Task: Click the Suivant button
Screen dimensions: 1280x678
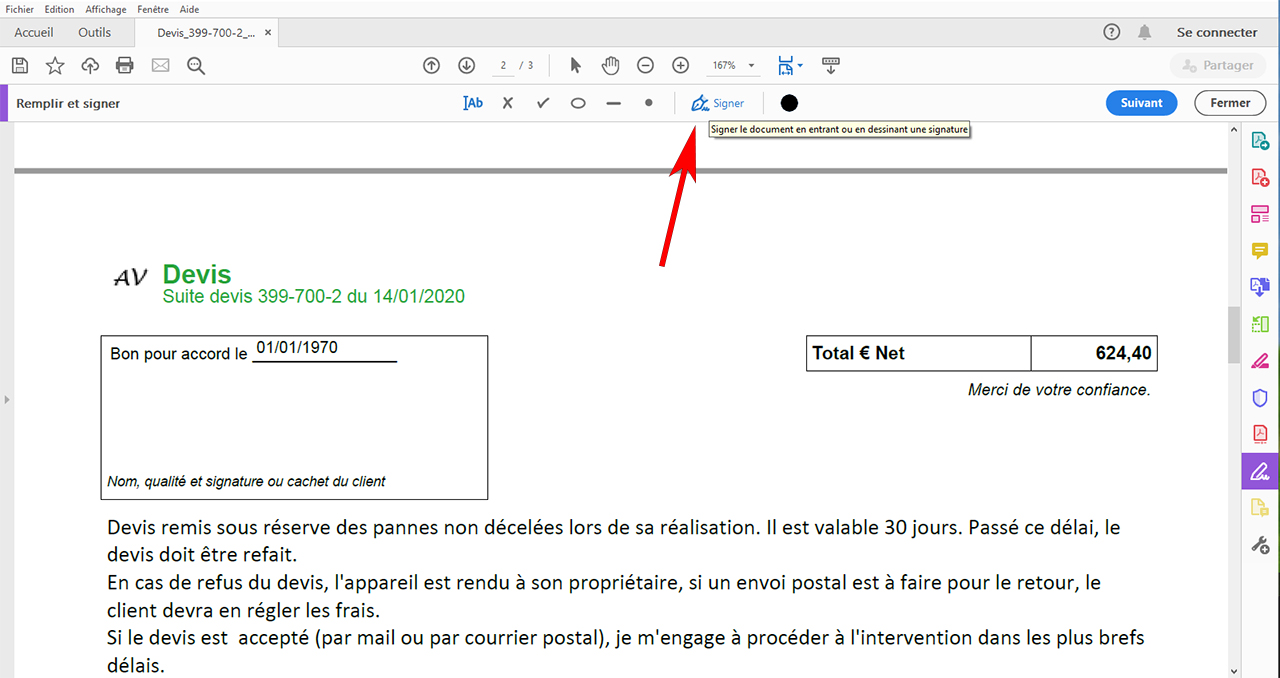Action: click(1141, 103)
